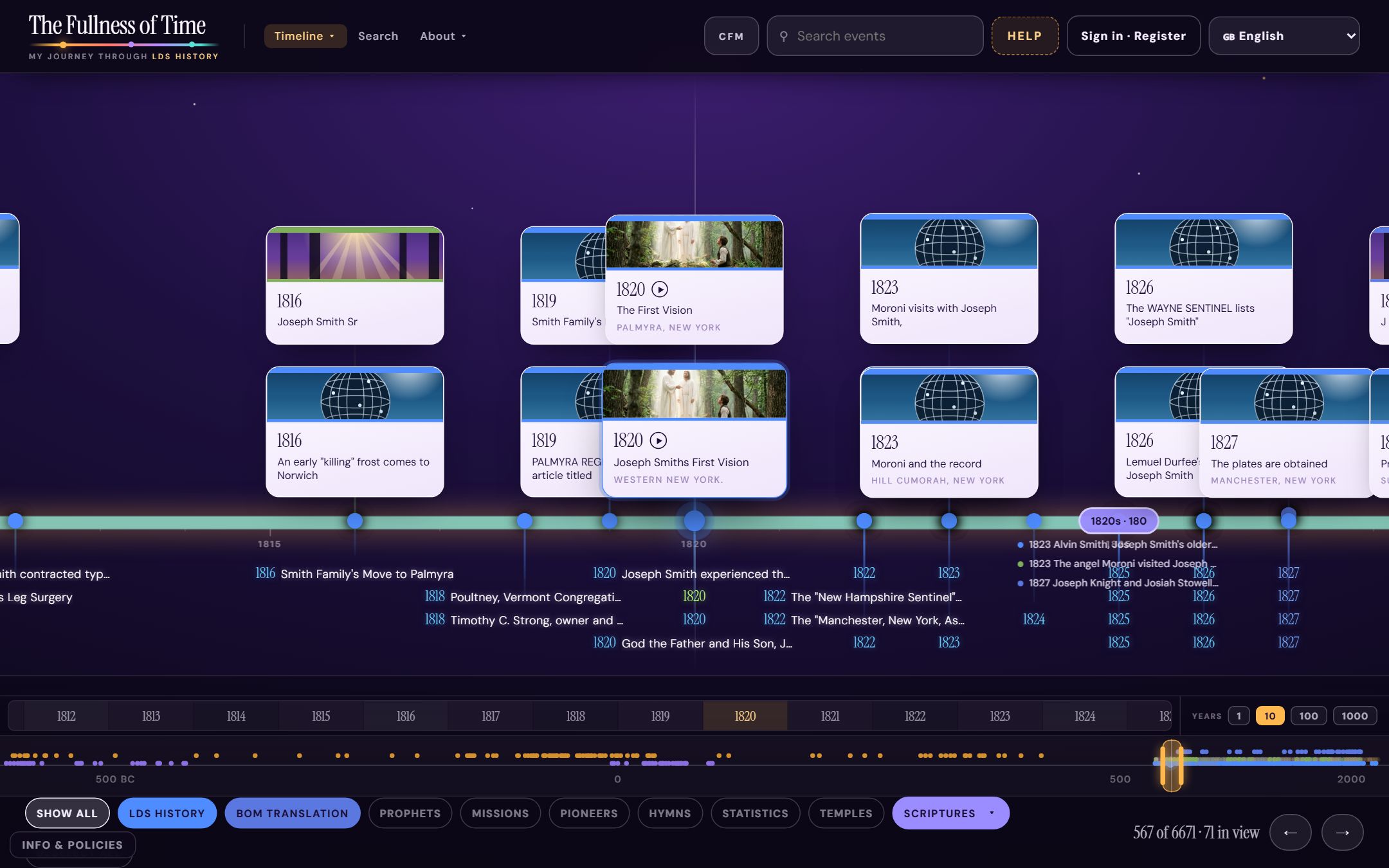Open the Timeline dropdown menu
The width and height of the screenshot is (1389, 868).
pyautogui.click(x=305, y=36)
